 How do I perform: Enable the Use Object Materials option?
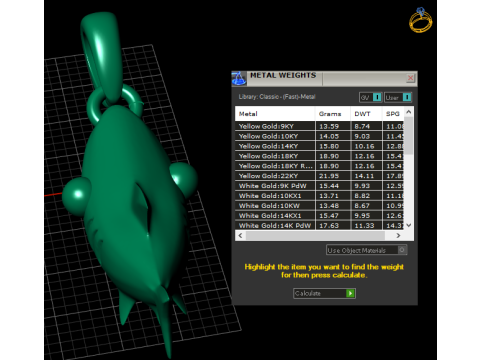(x=366, y=250)
